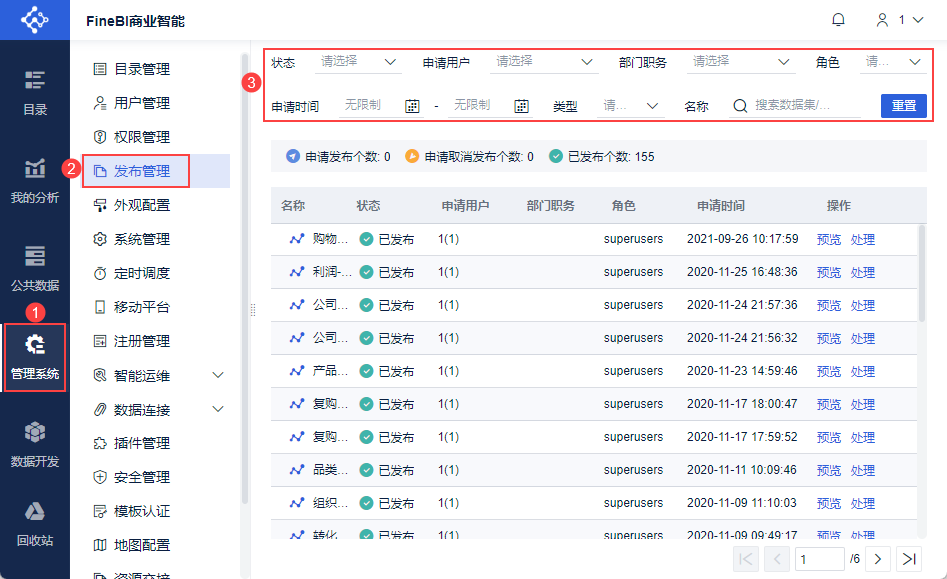Viewport: 947px width, 579px height.
Task: Open 目录 in the left navigation
Action: (x=34, y=93)
